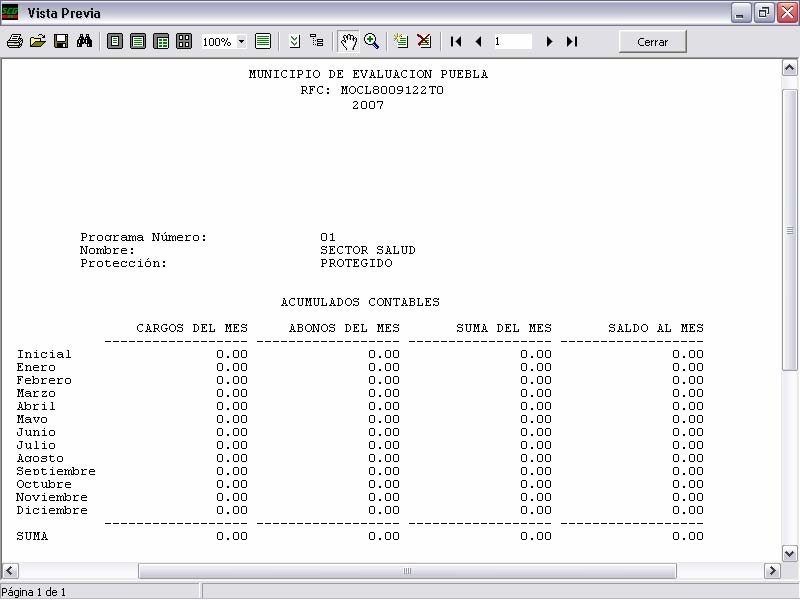Click the Cerrar button

point(653,42)
